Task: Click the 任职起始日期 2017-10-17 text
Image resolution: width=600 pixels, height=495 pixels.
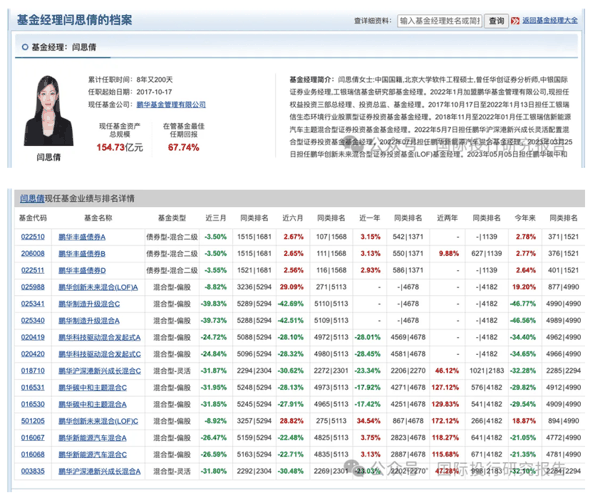Action: pos(130,92)
